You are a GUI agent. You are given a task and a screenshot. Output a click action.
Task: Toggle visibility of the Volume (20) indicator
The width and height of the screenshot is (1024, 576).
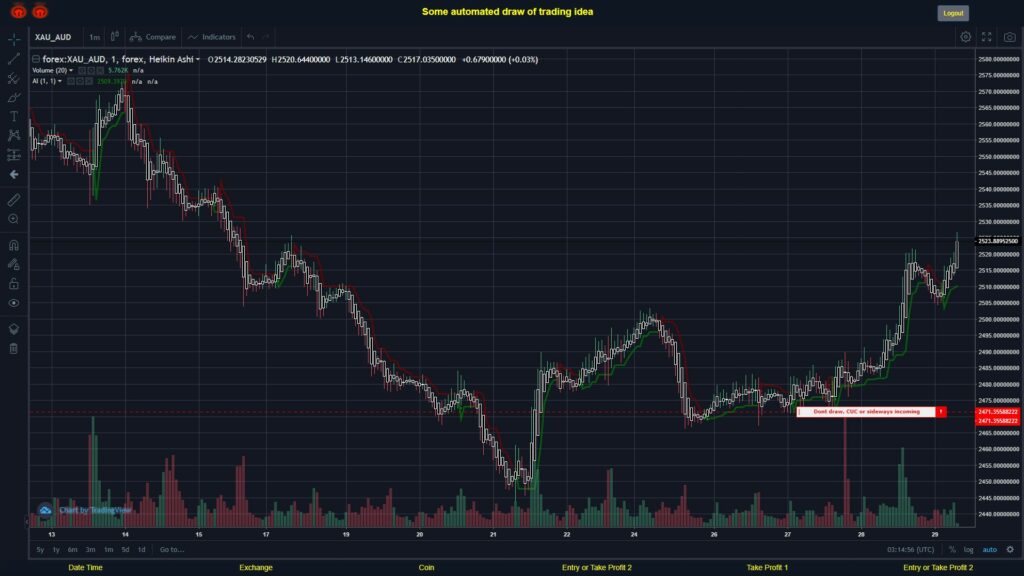(x=82, y=71)
